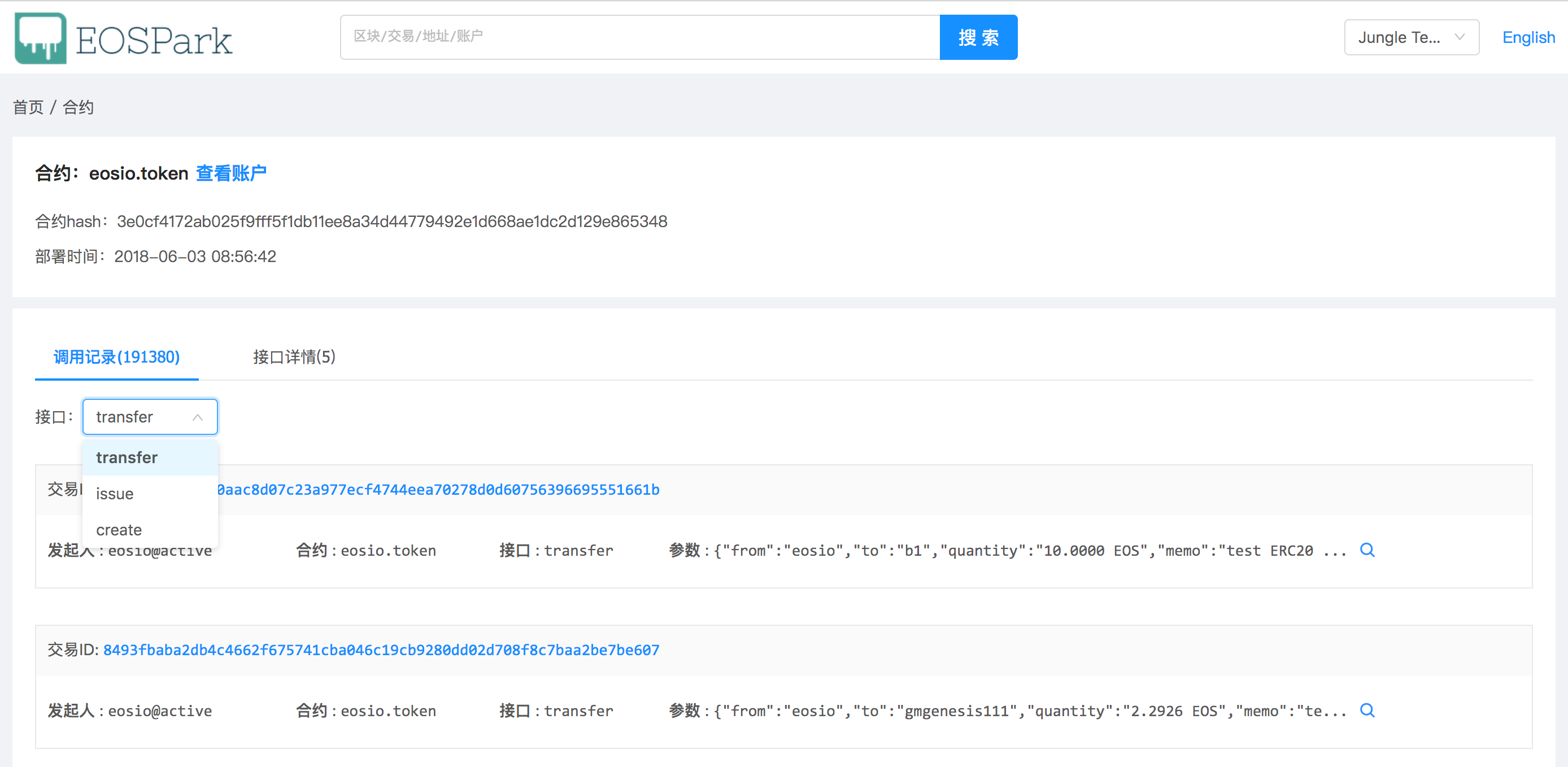This screenshot has width=1568, height=767.
Task: Click the magnifier icon for the b1 transfer
Action: (x=1367, y=550)
